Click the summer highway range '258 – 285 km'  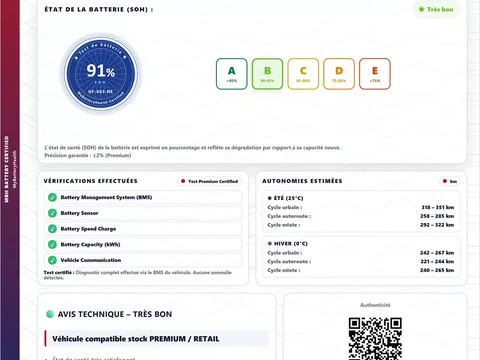437,216
